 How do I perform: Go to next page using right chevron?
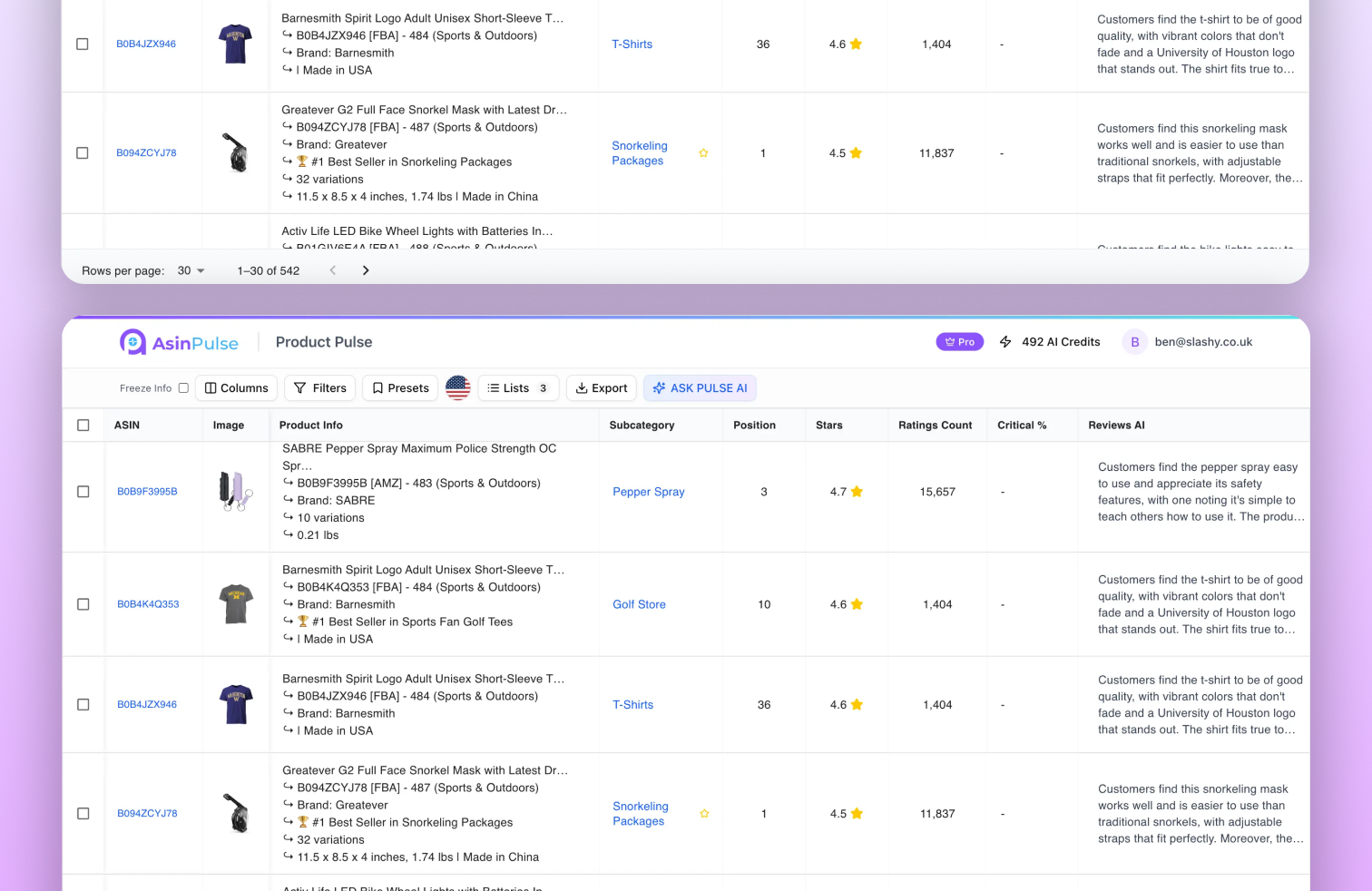coord(366,270)
